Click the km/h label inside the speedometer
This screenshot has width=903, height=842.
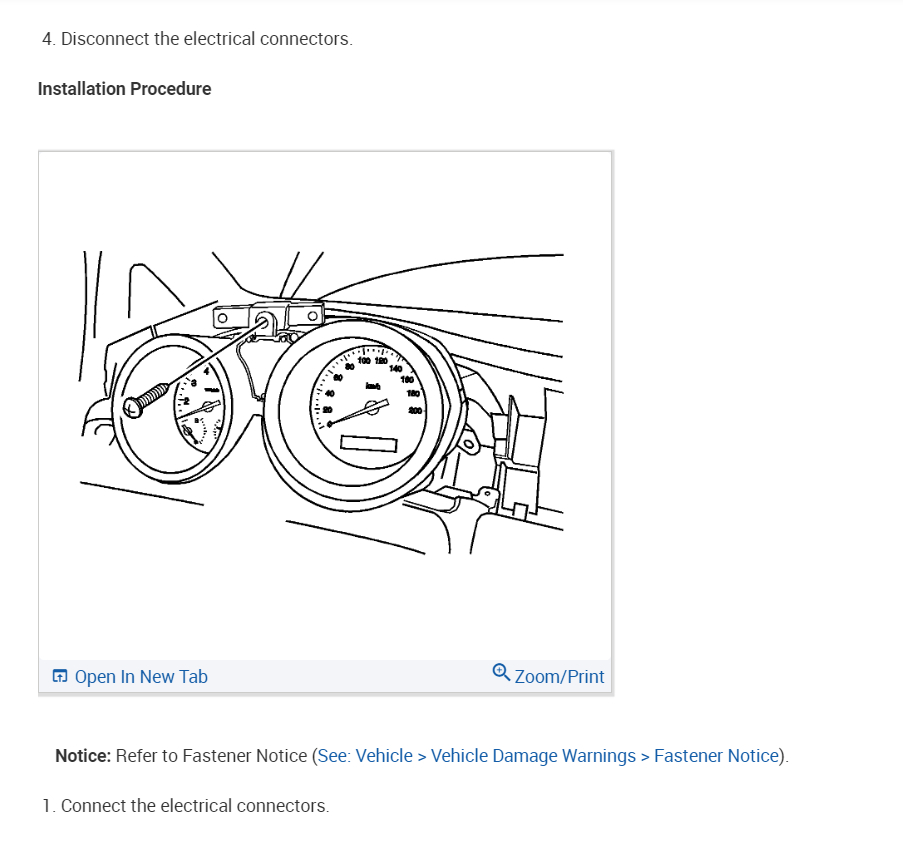[x=373, y=386]
